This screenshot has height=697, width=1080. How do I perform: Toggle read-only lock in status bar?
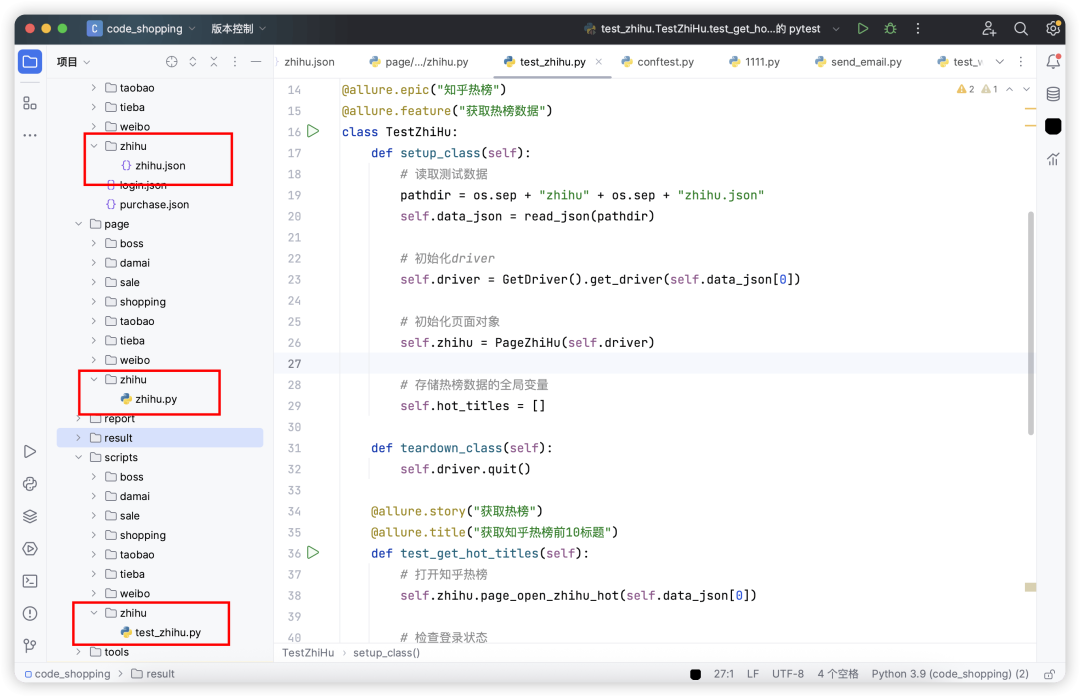[x=1050, y=674]
